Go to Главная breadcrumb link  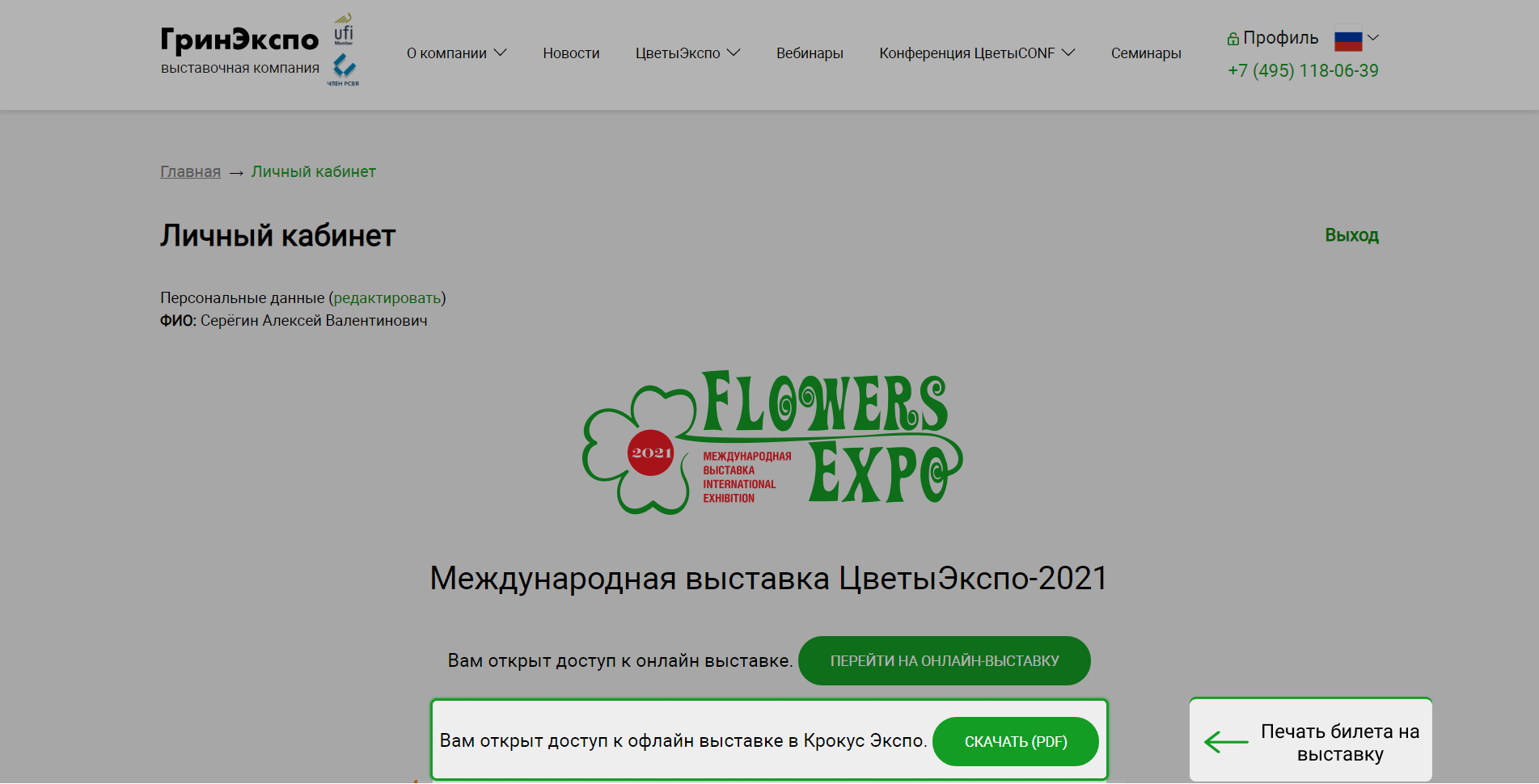coord(190,171)
